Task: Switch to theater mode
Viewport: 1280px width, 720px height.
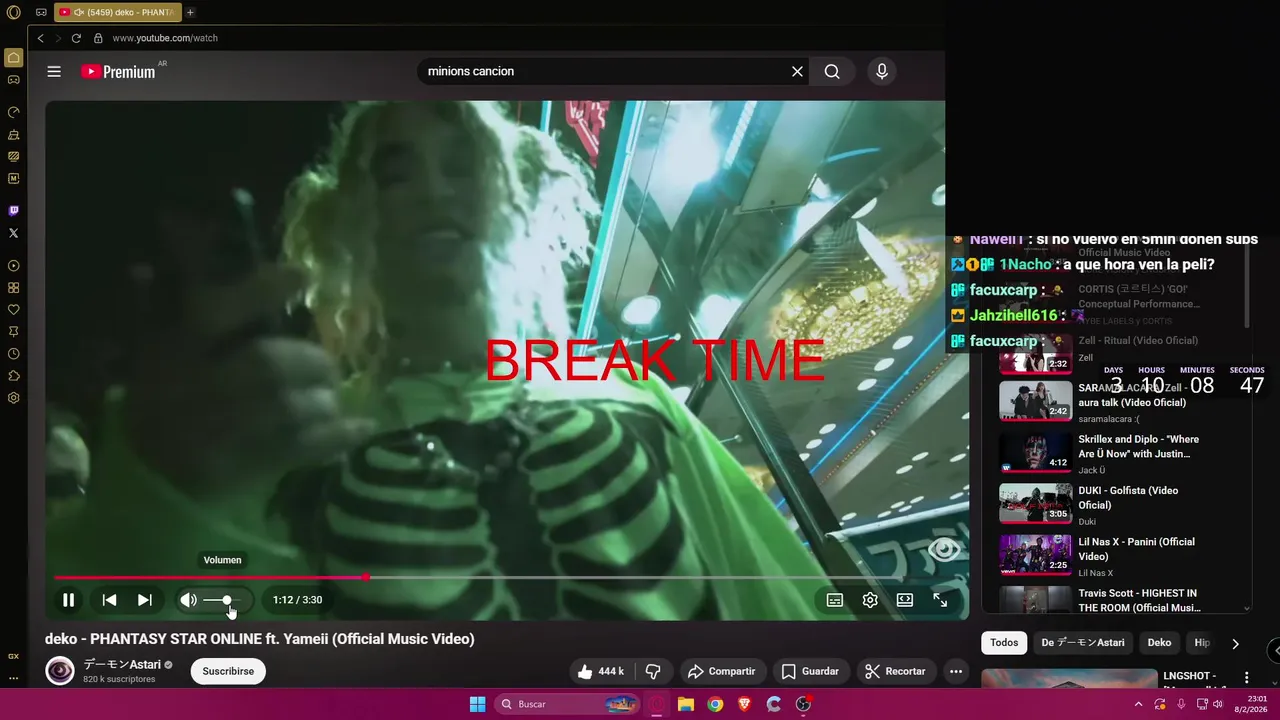Action: click(x=905, y=600)
